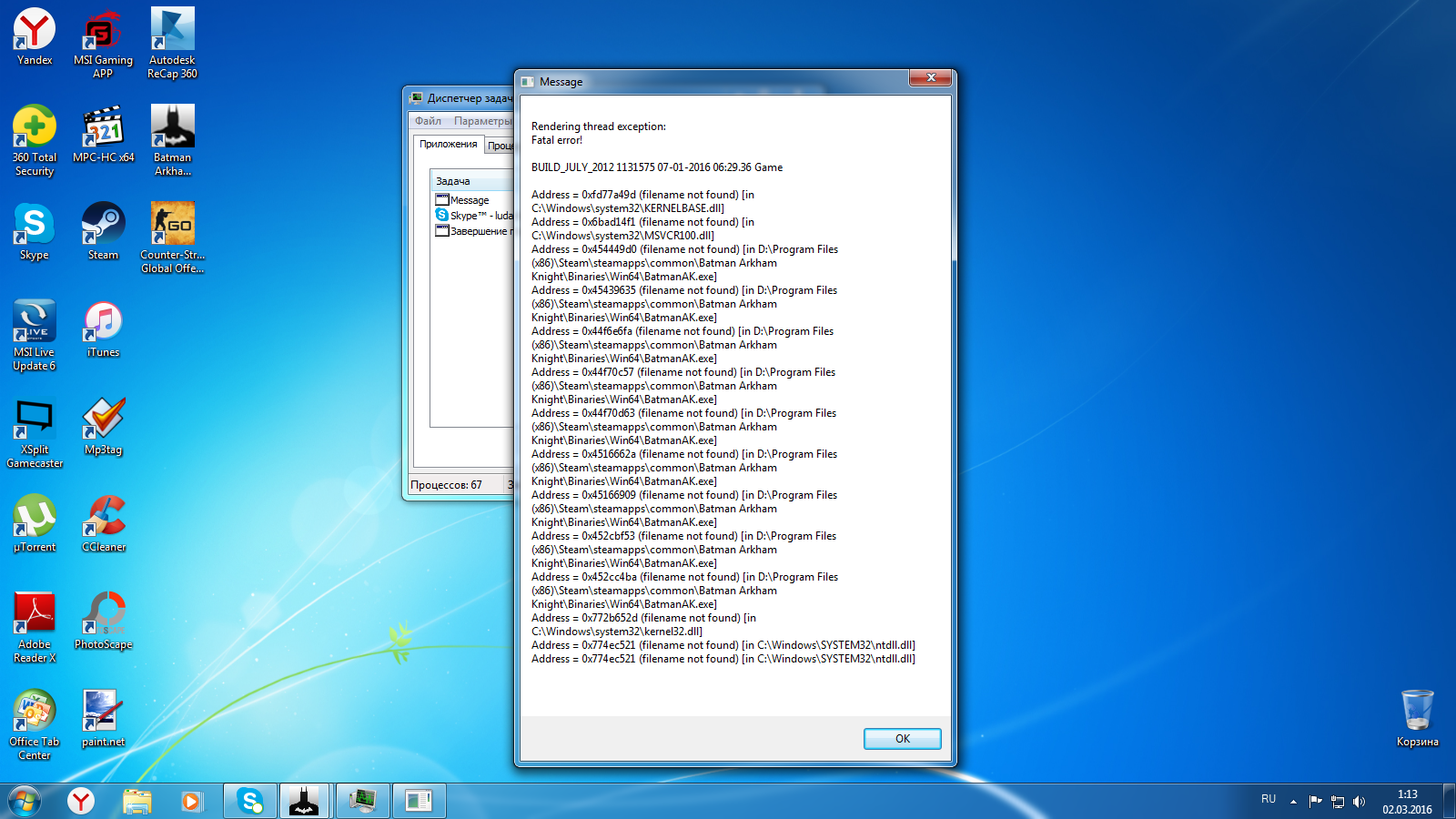The height and width of the screenshot is (819, 1456).
Task: Switch to the Процессы tab in Task Manager
Action: (x=500, y=146)
